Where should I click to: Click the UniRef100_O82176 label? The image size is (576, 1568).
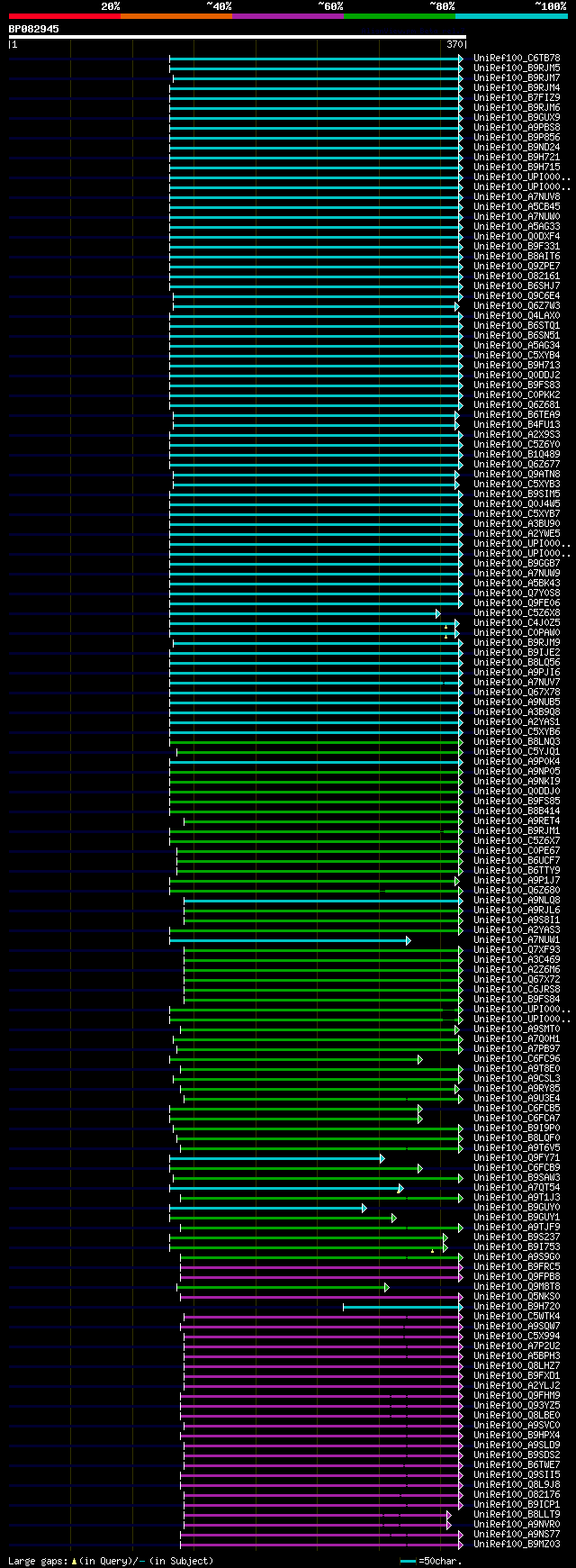tap(517, 1495)
